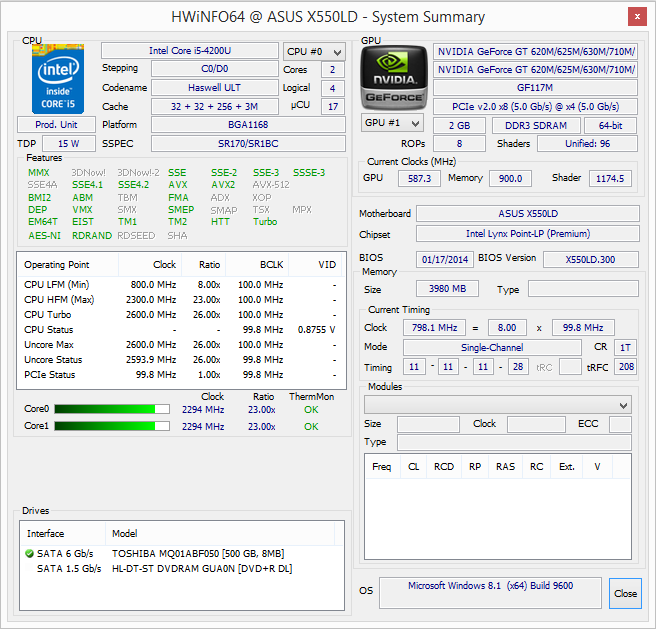
Task: Click the Intel Core i5 logo
Action: [58, 79]
